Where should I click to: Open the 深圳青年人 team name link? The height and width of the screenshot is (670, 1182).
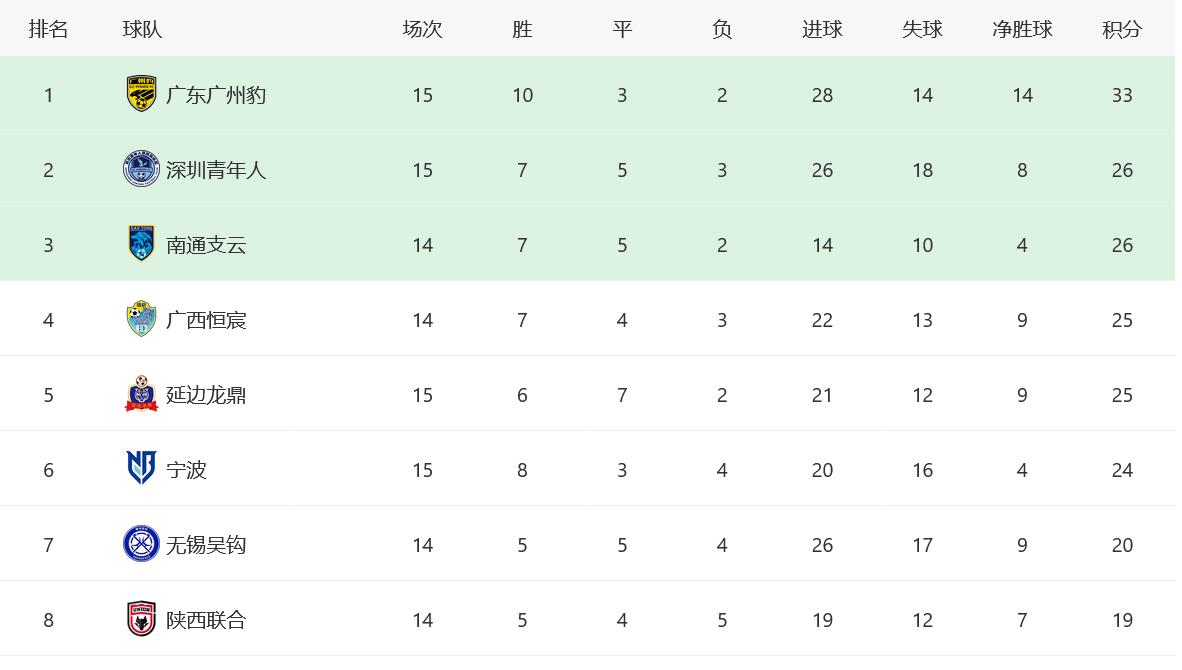[216, 170]
